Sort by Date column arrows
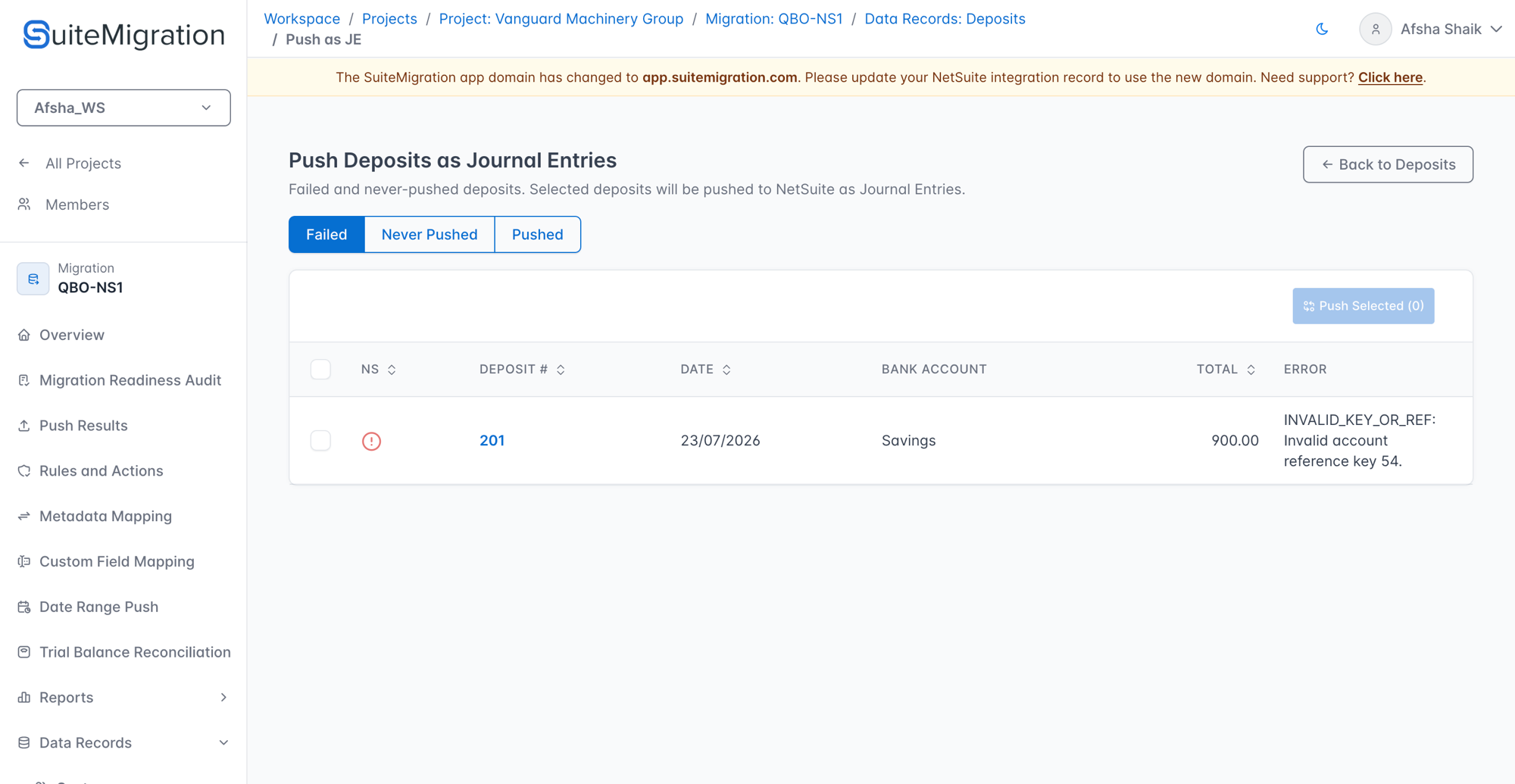This screenshot has height=784, width=1515. (x=726, y=370)
